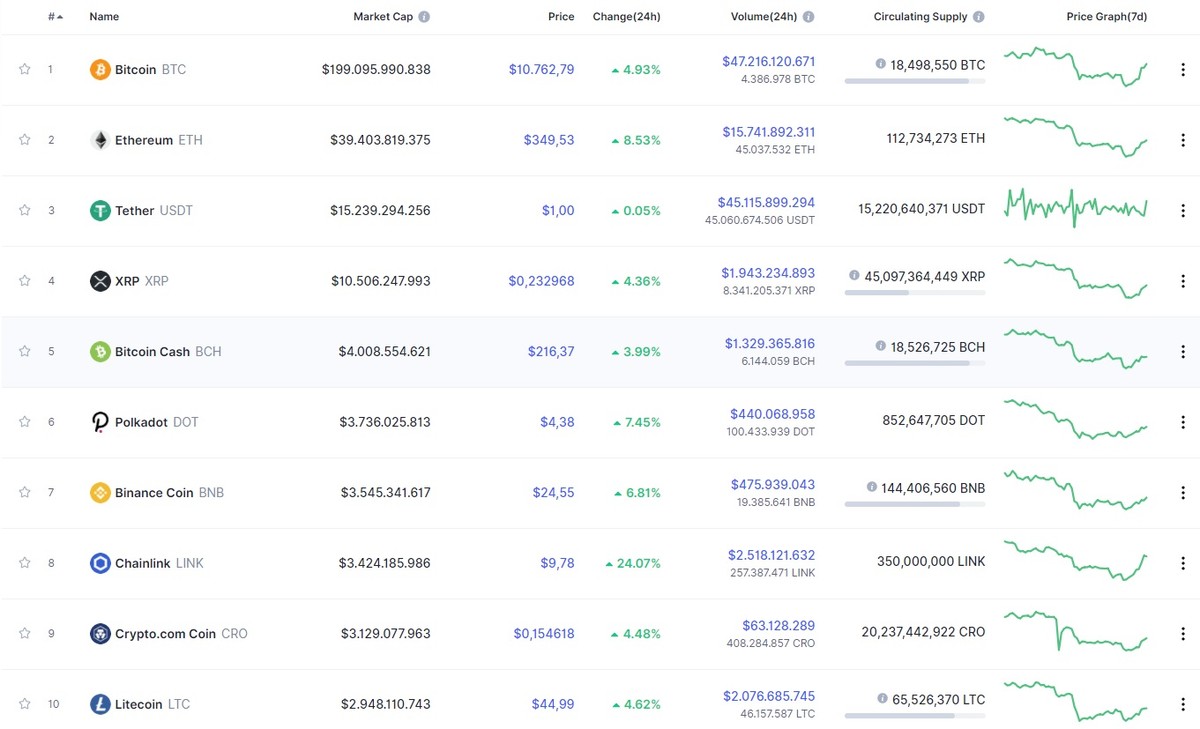
Task: Open the XRP coin icon
Action: click(100, 281)
